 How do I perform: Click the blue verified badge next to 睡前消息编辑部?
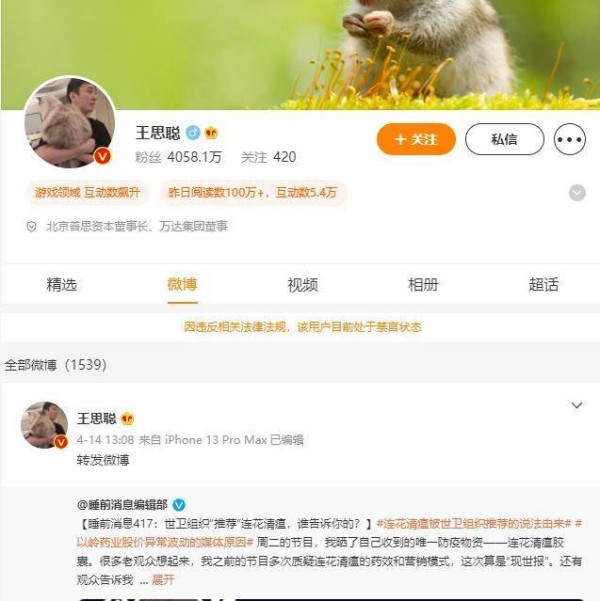179,505
